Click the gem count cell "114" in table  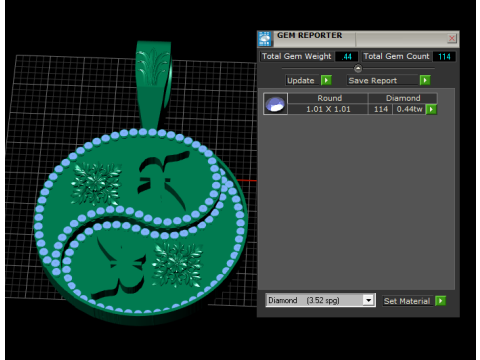click(381, 109)
